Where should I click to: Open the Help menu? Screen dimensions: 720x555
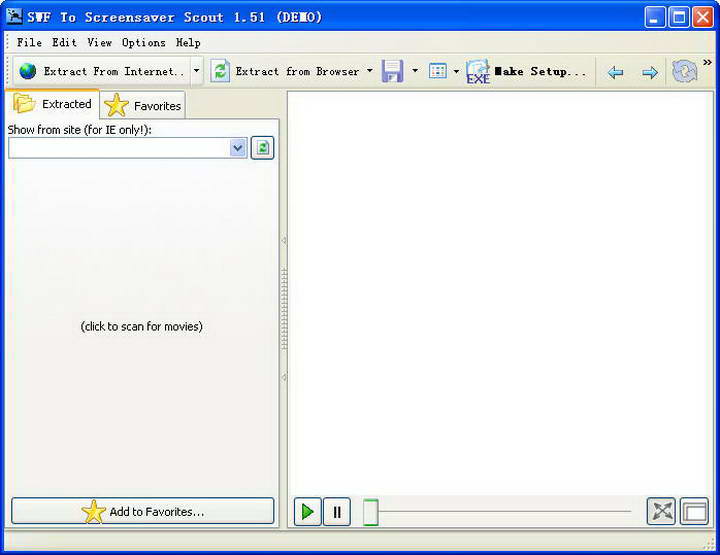pyautogui.click(x=188, y=43)
